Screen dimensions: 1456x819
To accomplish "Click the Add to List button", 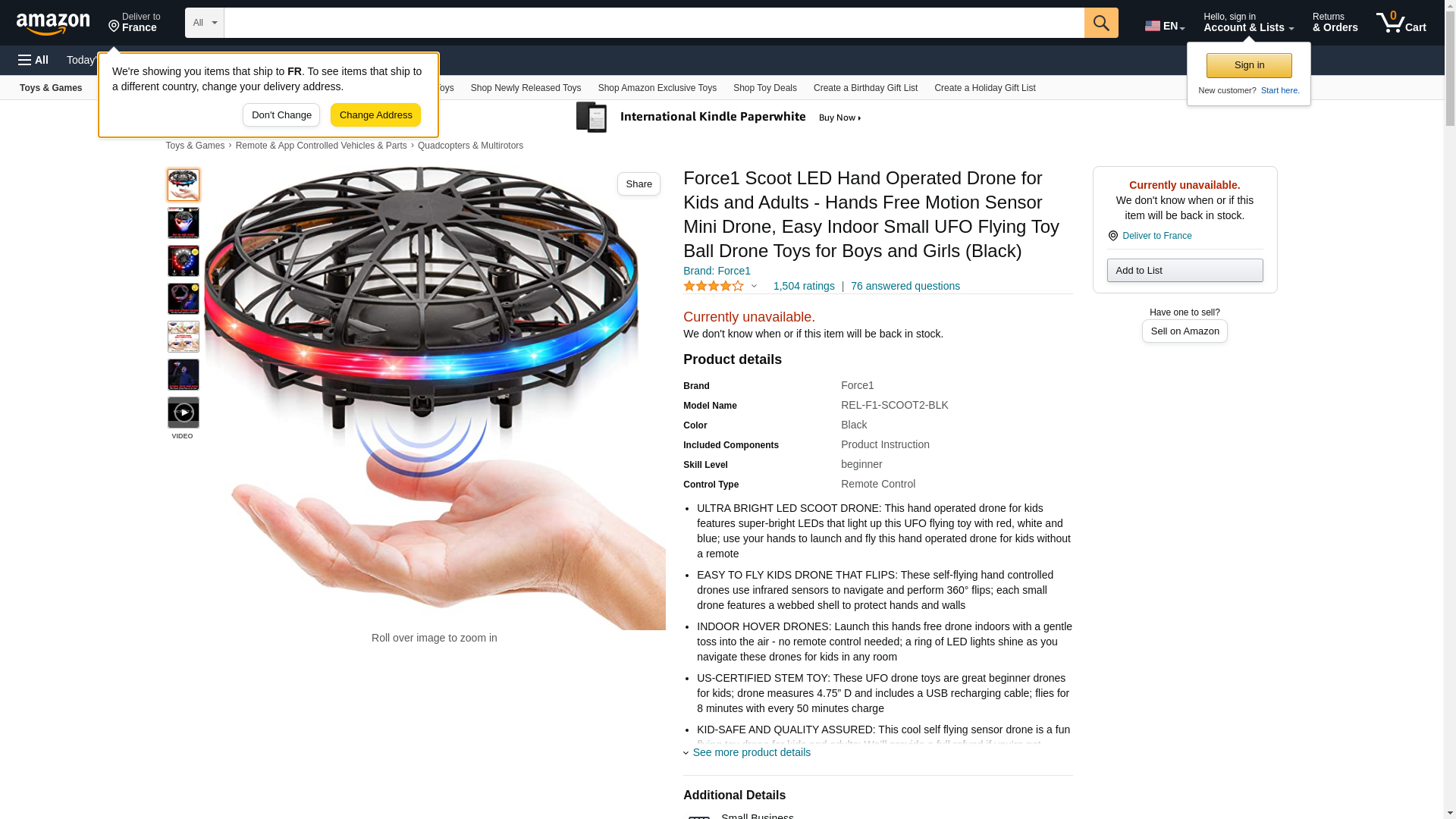I will [x=1185, y=271].
